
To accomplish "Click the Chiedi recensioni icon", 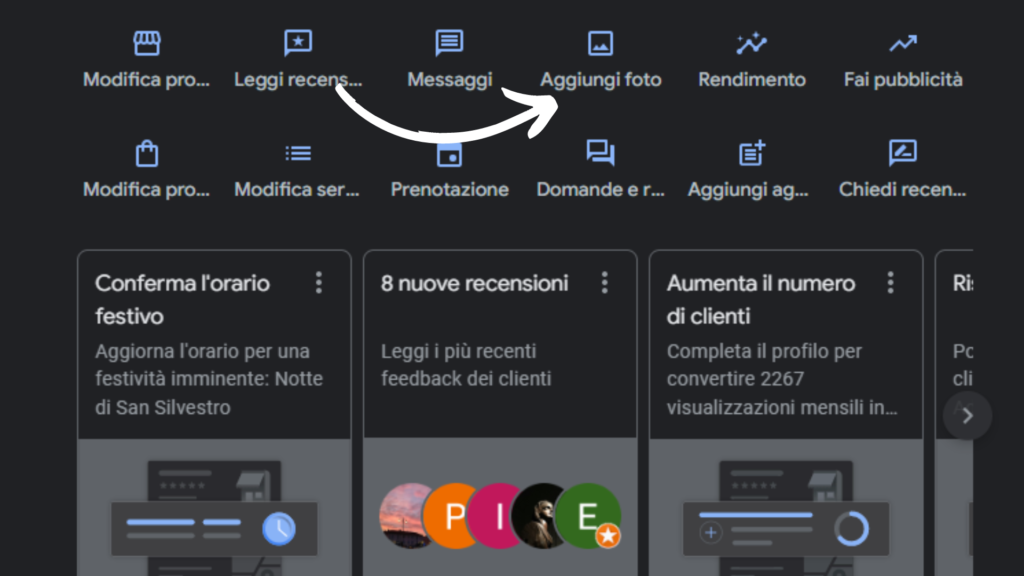I will [x=903, y=153].
